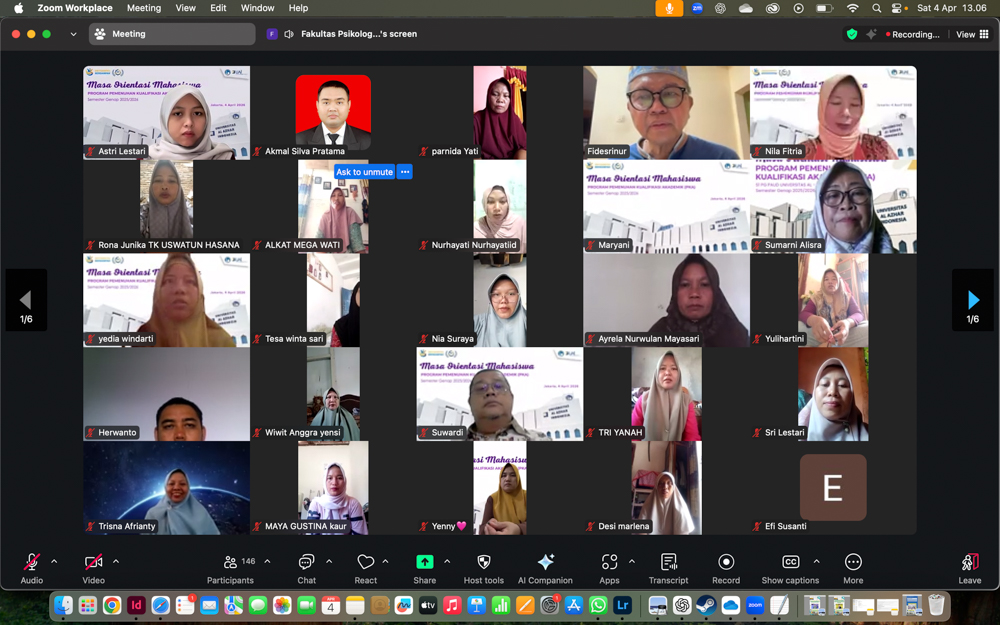Open the View layout dropdown
This screenshot has height=625, width=1000.
[972, 34]
